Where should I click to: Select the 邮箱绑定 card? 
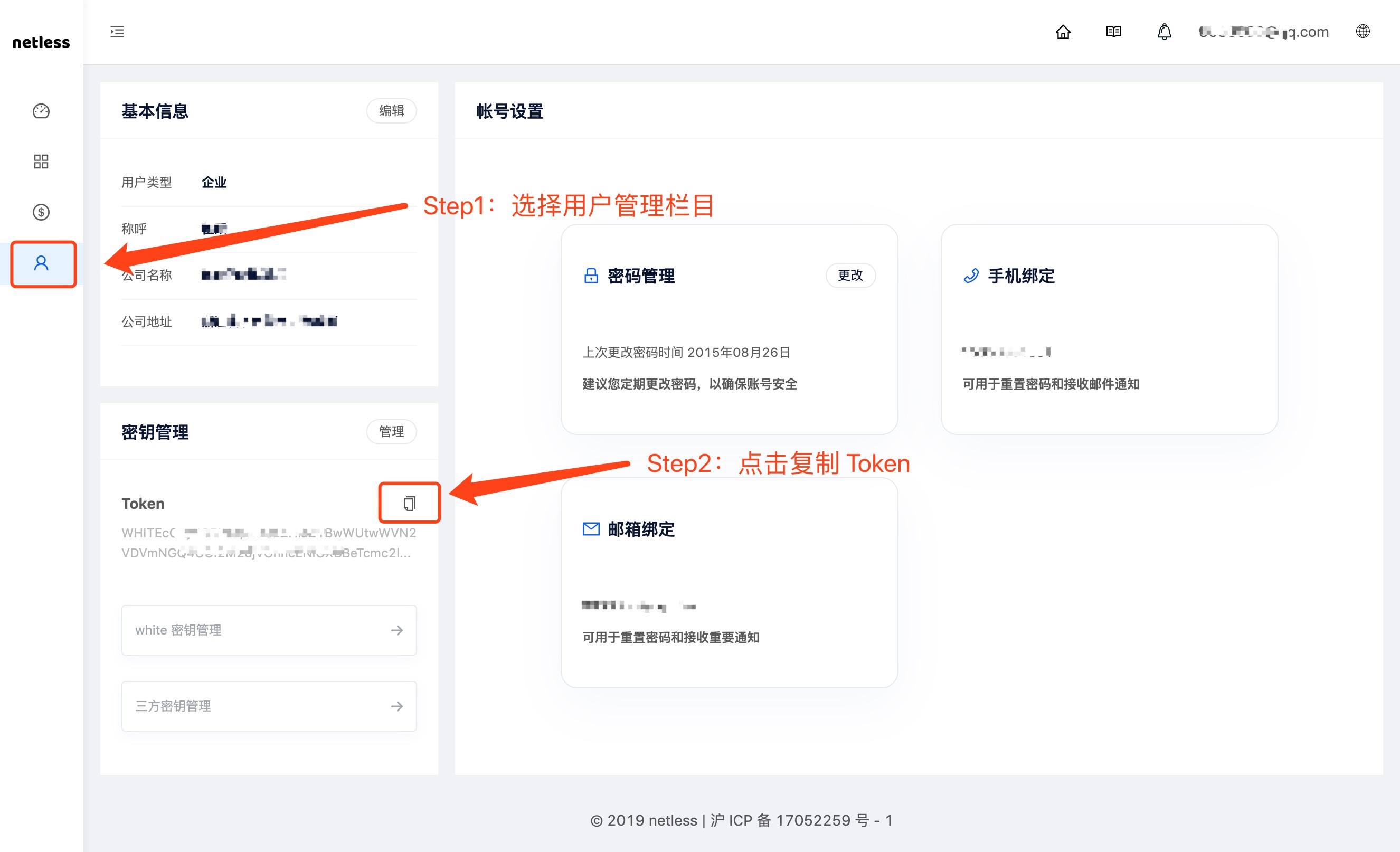(x=729, y=583)
